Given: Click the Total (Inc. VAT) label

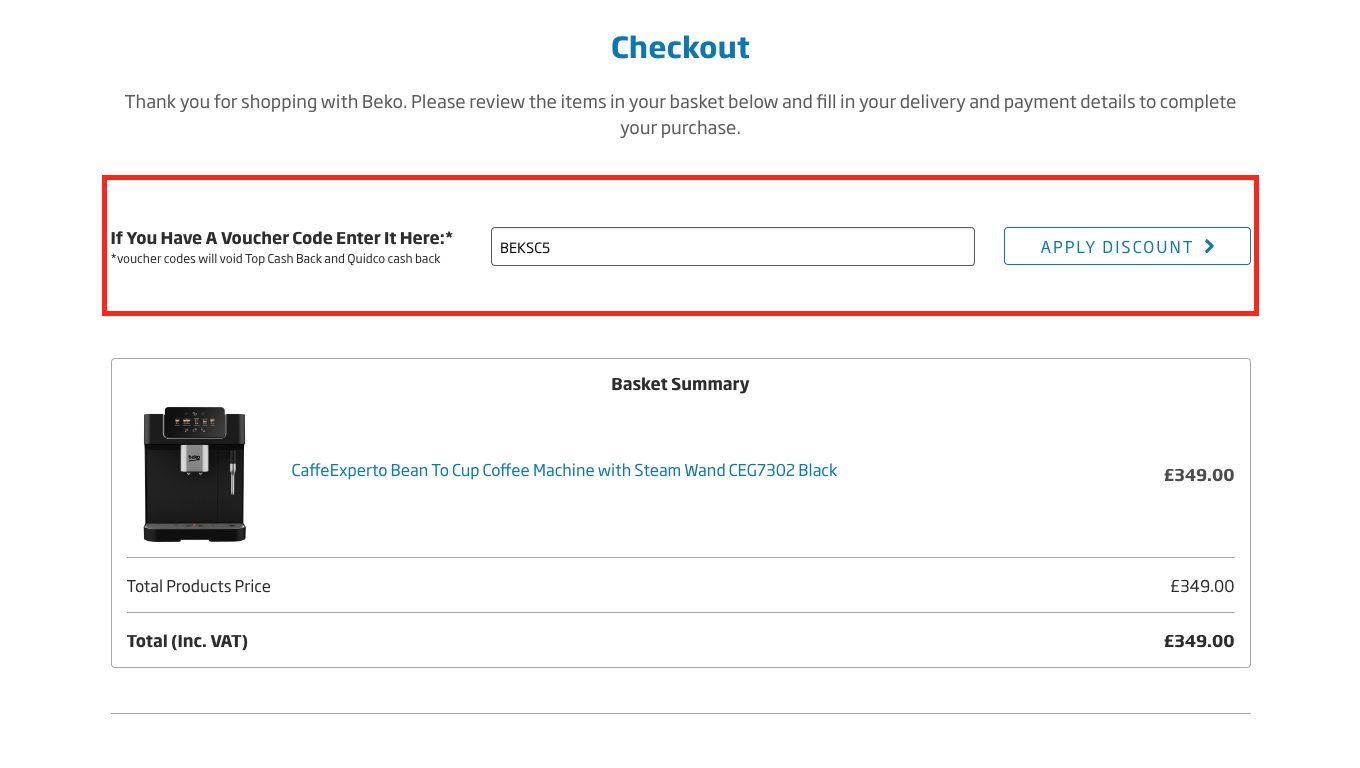Looking at the screenshot, I should coord(187,641).
